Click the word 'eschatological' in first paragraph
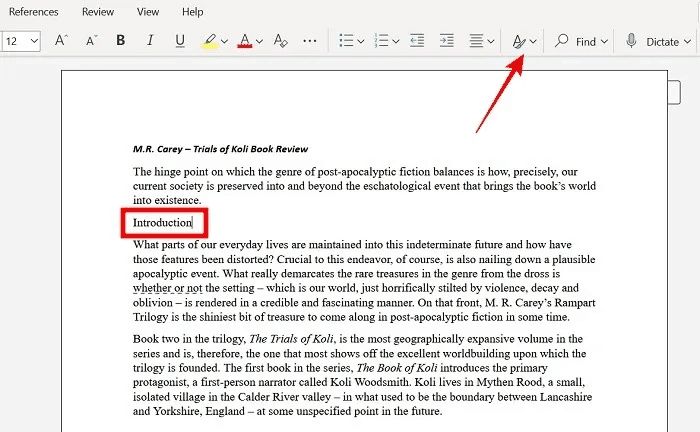Image resolution: width=700 pixels, height=432 pixels. pos(397,186)
